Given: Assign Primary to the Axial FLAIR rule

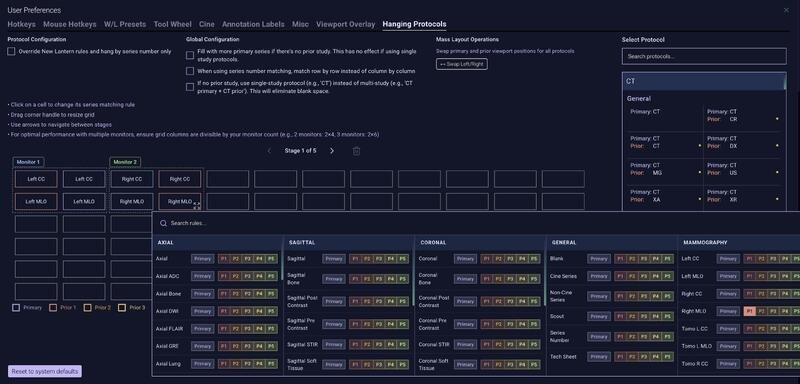Looking at the screenshot, I should (203, 329).
